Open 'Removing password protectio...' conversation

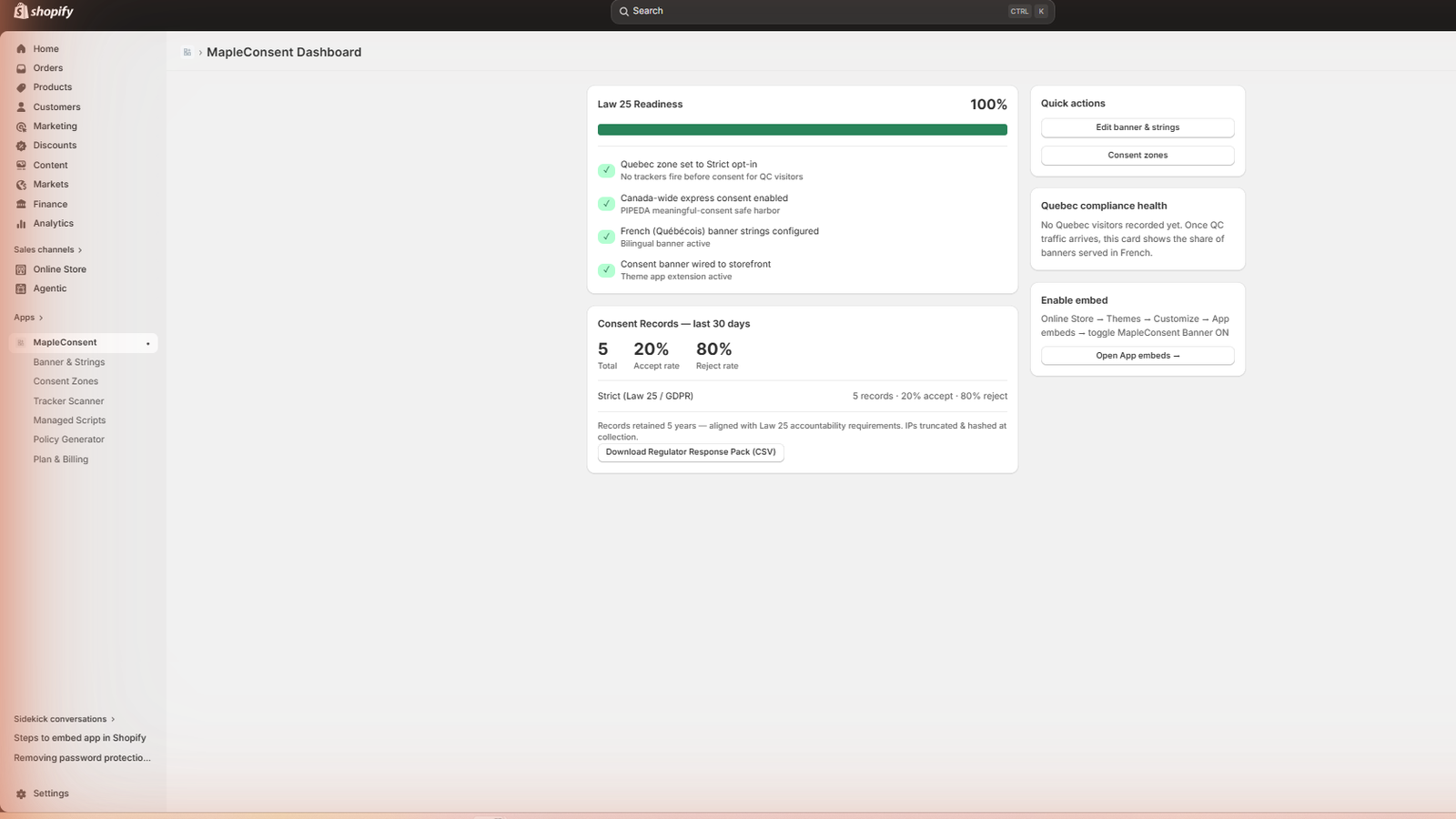[83, 758]
